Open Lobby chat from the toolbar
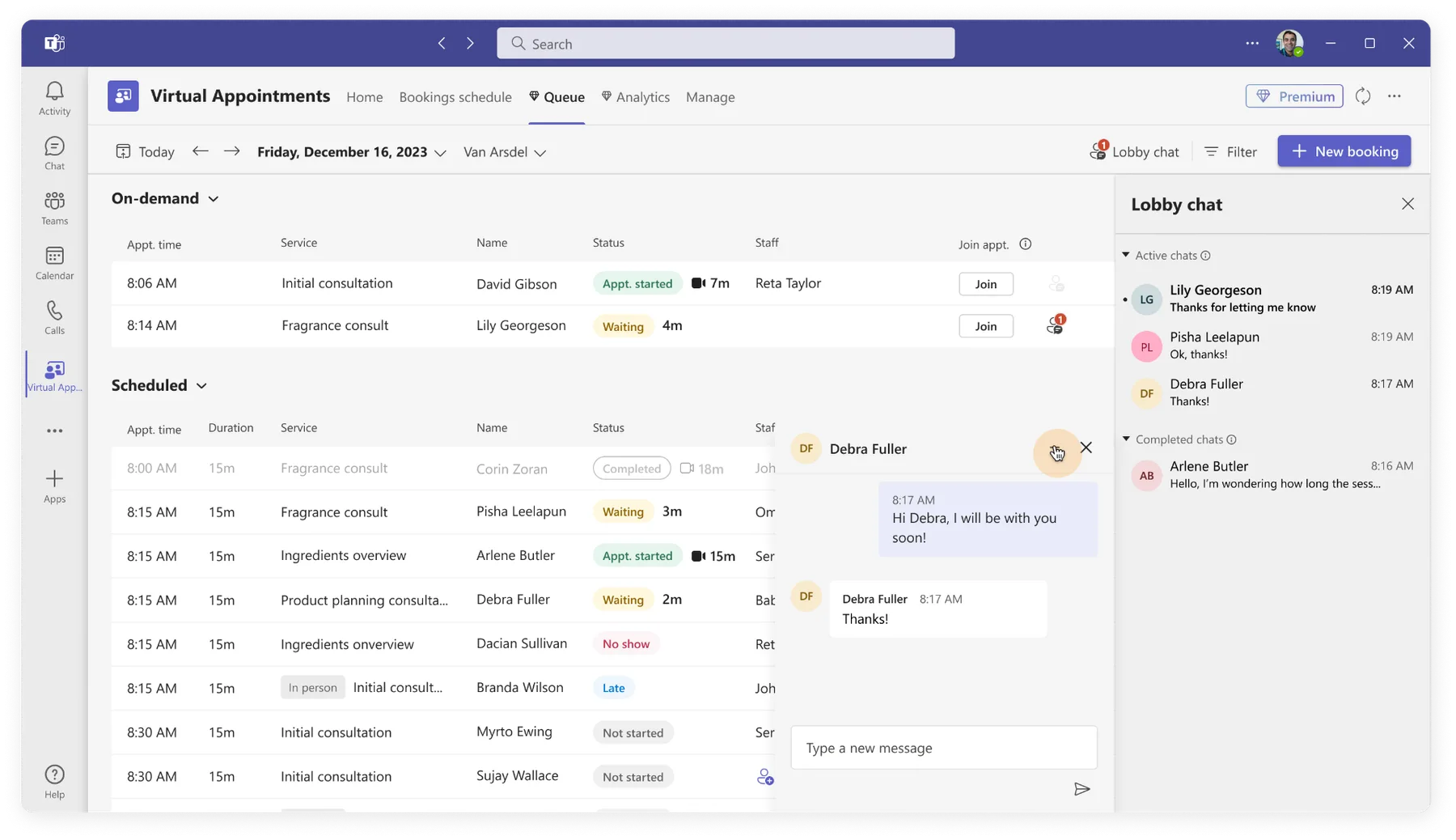The image size is (1456, 840). 1134,151
